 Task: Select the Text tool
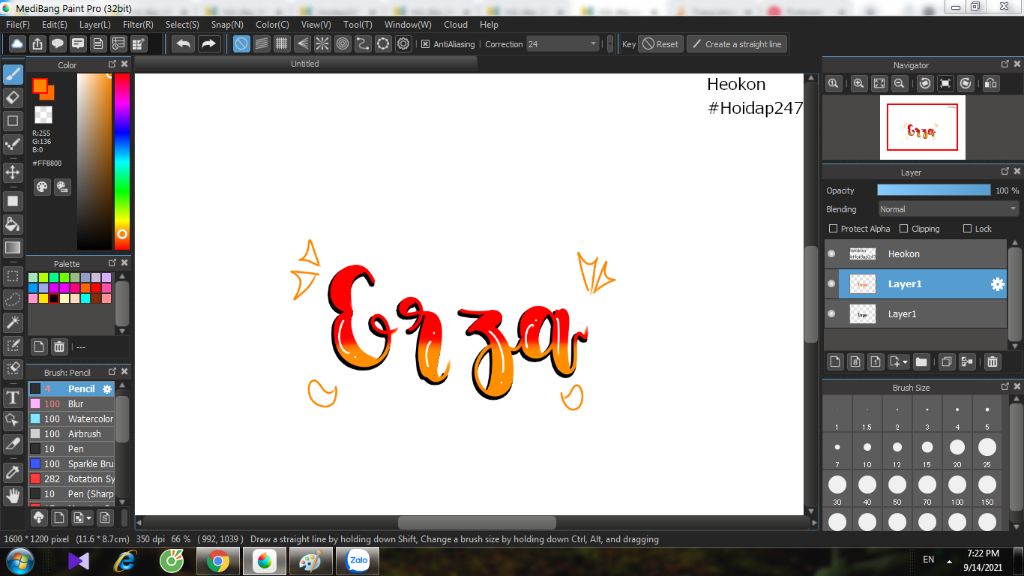(x=13, y=397)
